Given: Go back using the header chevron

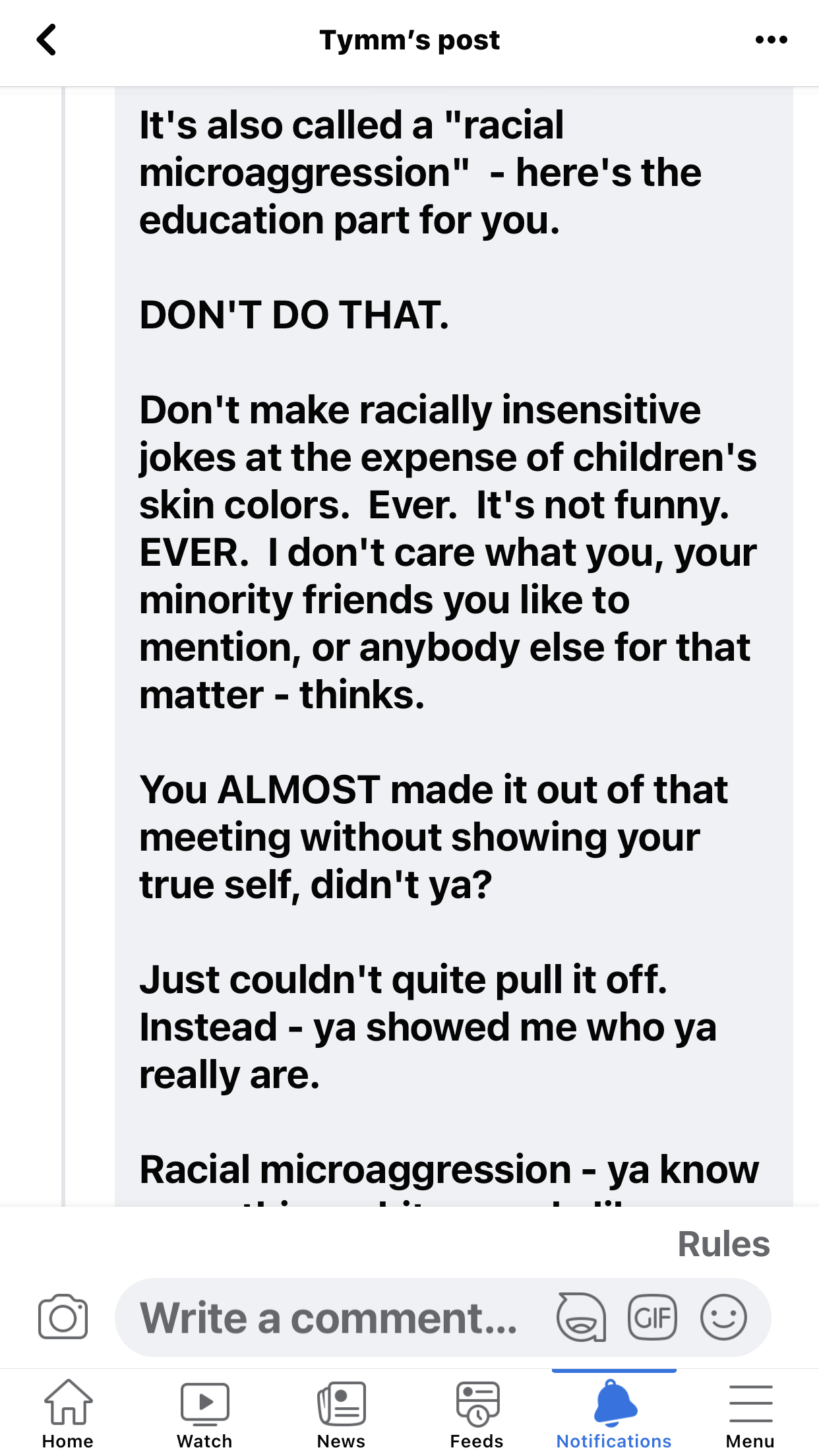Looking at the screenshot, I should point(46,40).
